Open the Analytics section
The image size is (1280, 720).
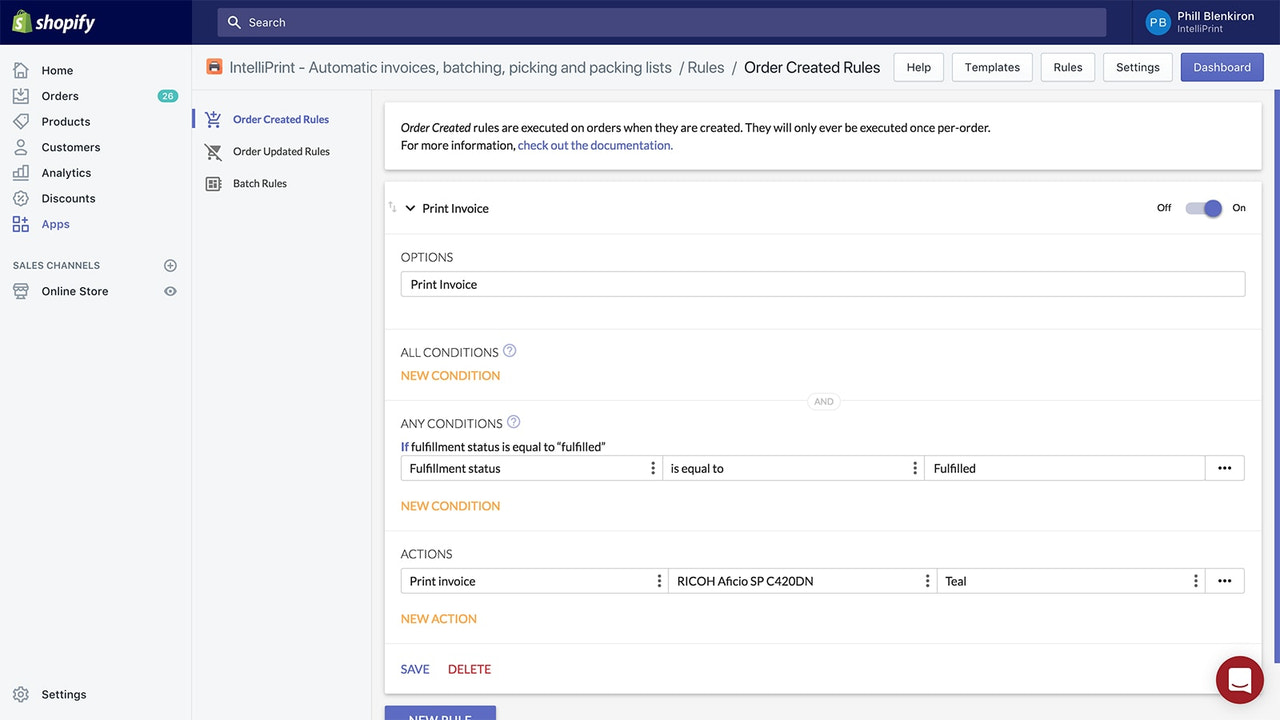(x=66, y=172)
